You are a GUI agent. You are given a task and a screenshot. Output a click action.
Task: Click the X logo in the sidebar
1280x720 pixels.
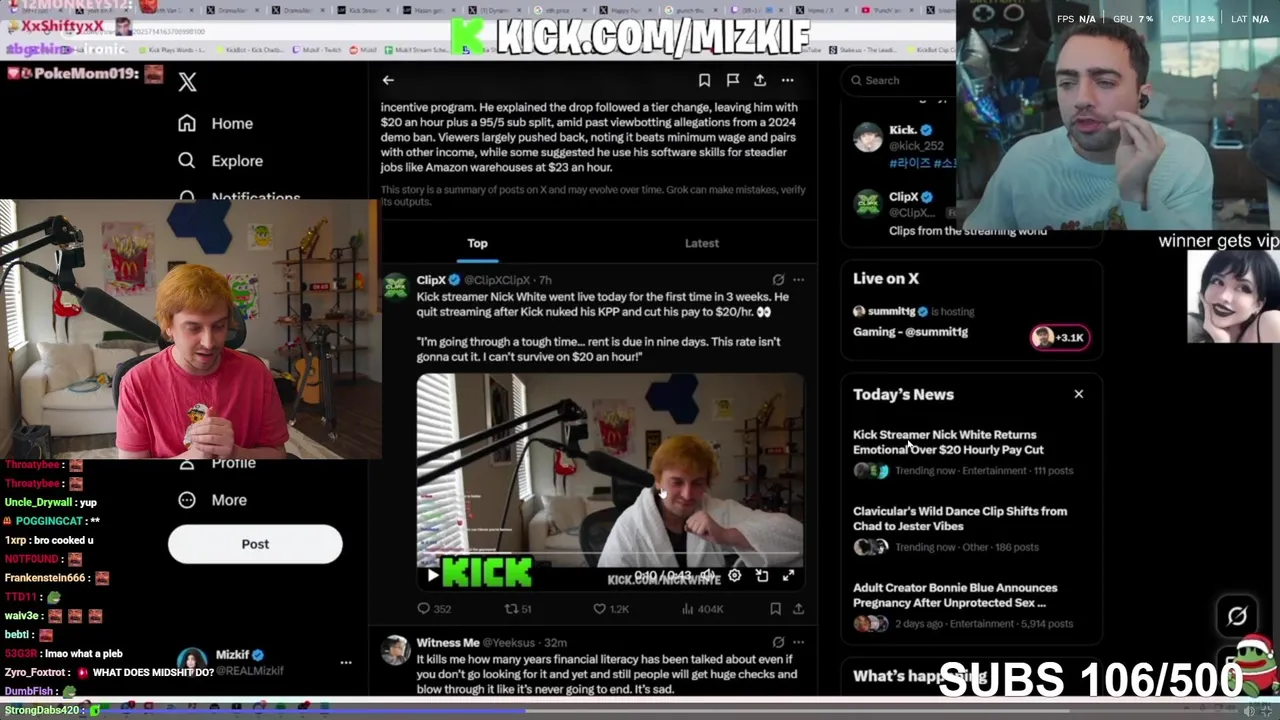(x=187, y=82)
